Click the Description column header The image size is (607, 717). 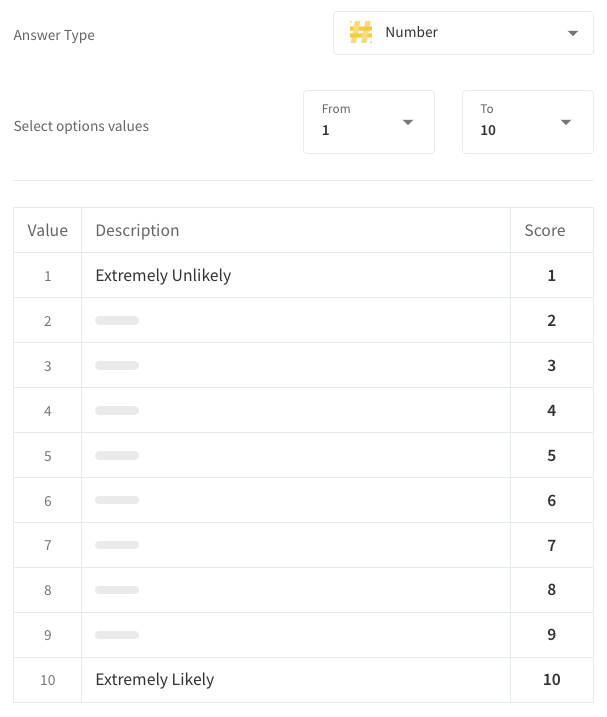coord(137,230)
